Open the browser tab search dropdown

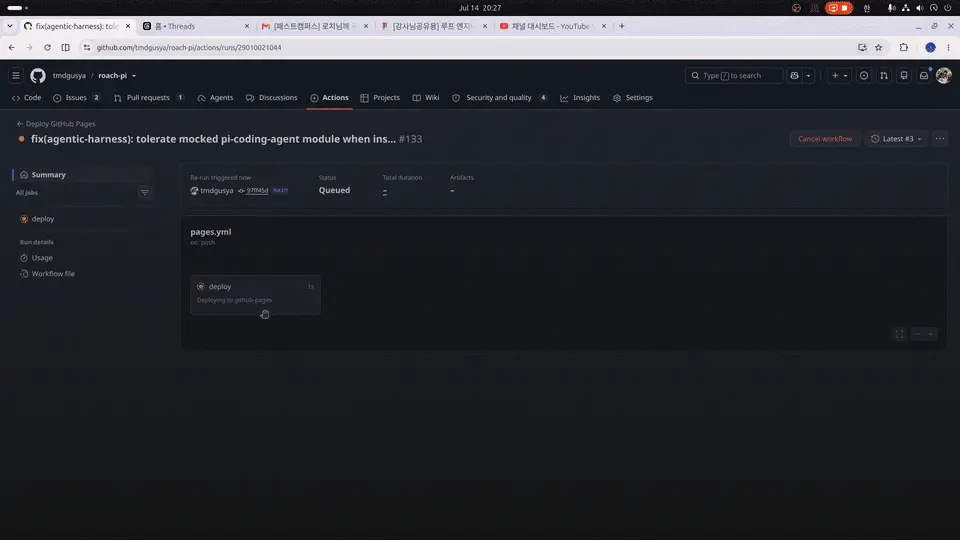point(10,26)
